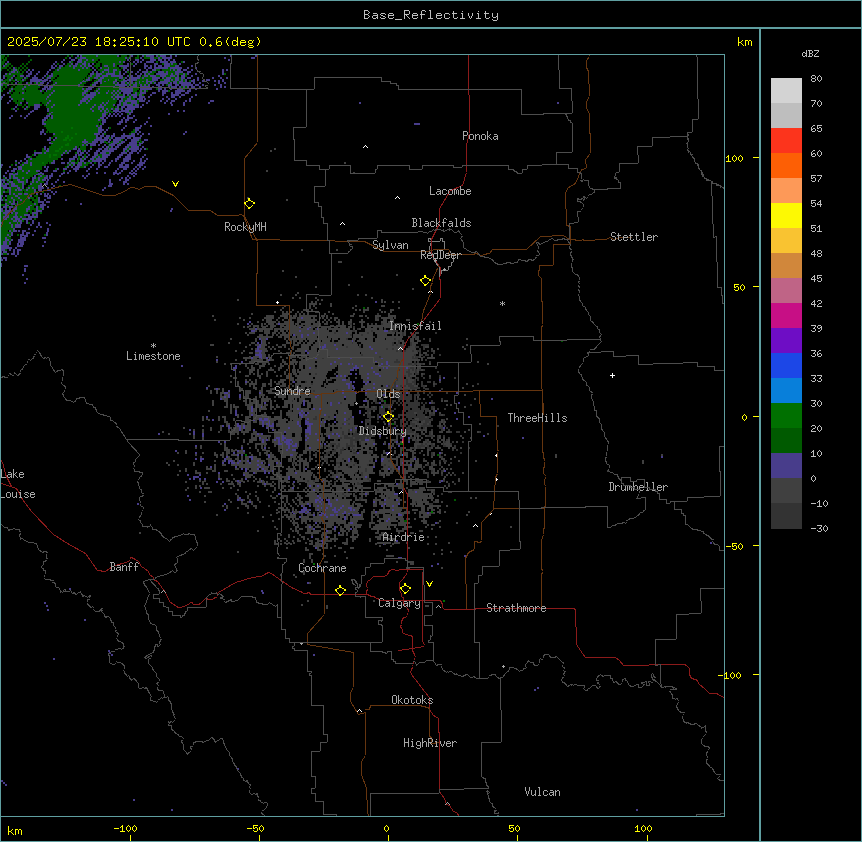This screenshot has height=842, width=862.
Task: Click the RedDeer city label
Action: pyautogui.click(x=440, y=255)
